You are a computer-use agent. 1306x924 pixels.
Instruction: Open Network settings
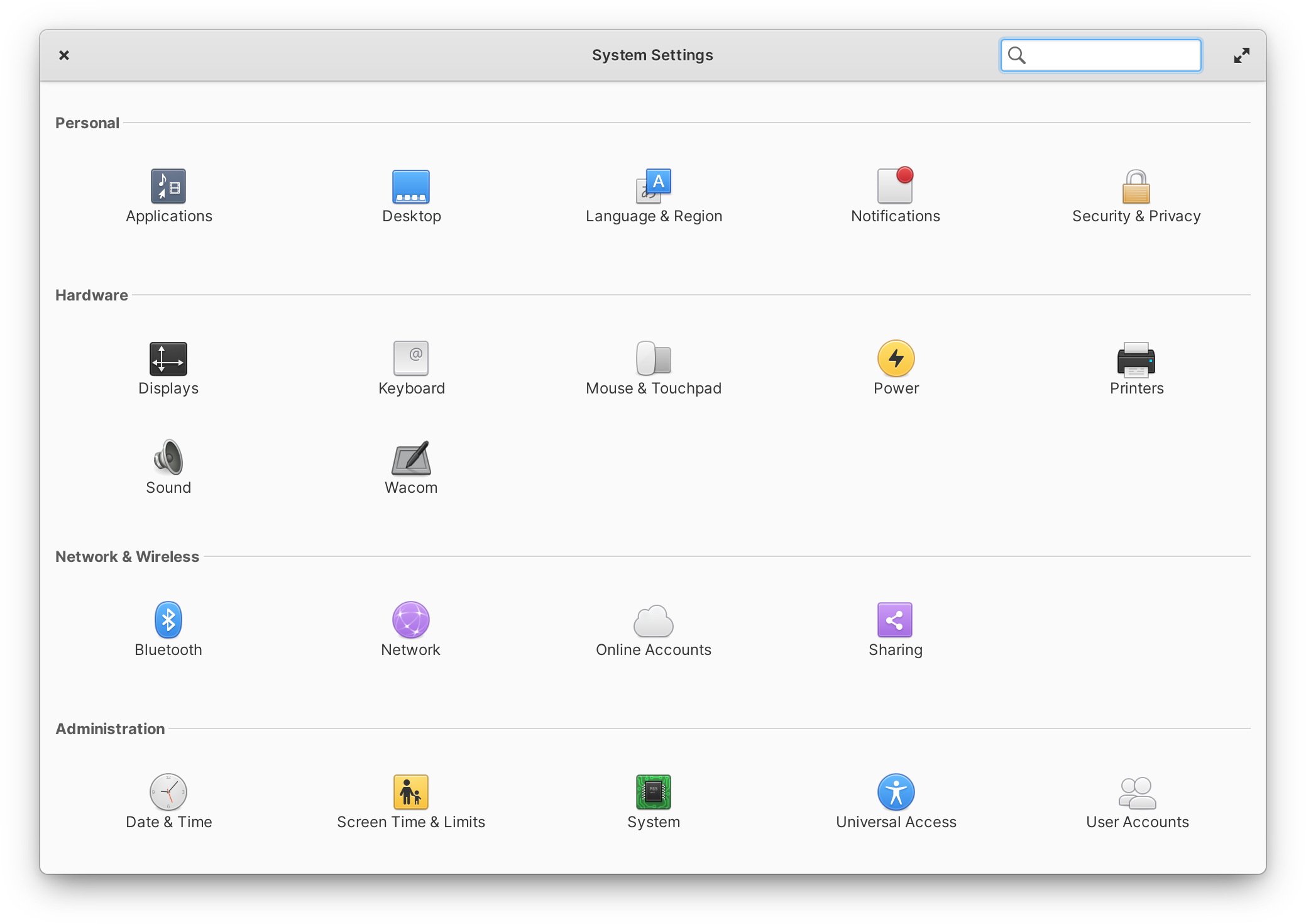410,621
